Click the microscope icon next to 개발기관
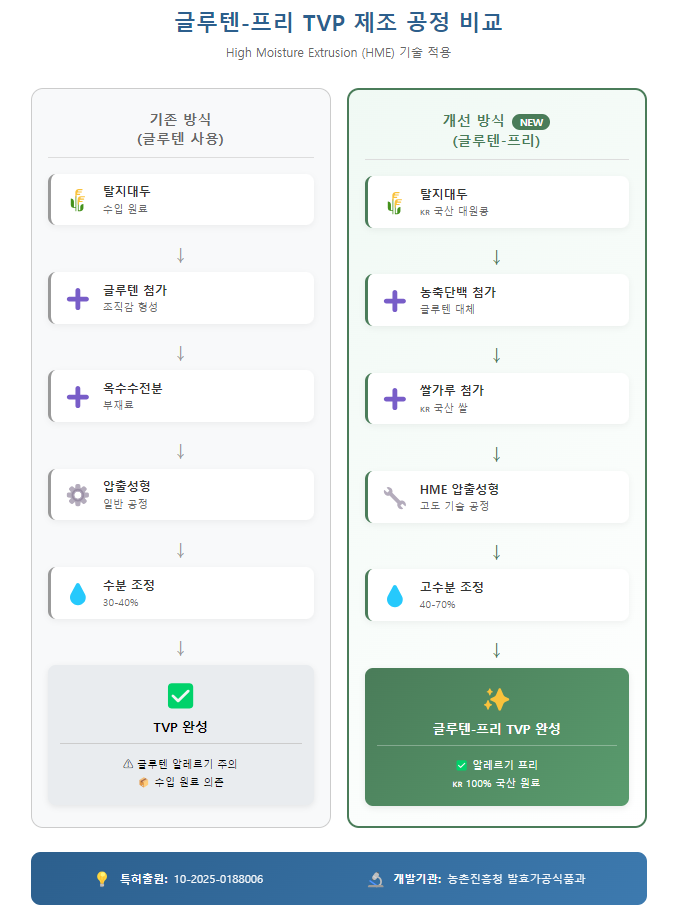Viewport: 678px width, 910px height. tap(376, 879)
